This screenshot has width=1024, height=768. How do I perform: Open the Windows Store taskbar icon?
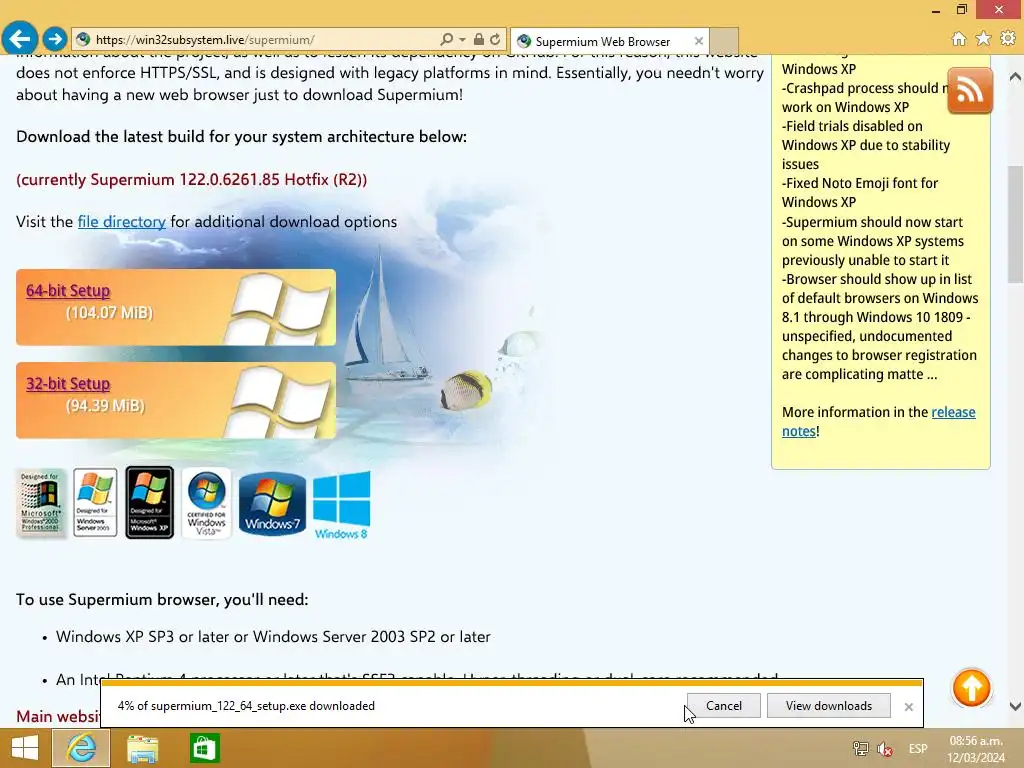pos(204,748)
